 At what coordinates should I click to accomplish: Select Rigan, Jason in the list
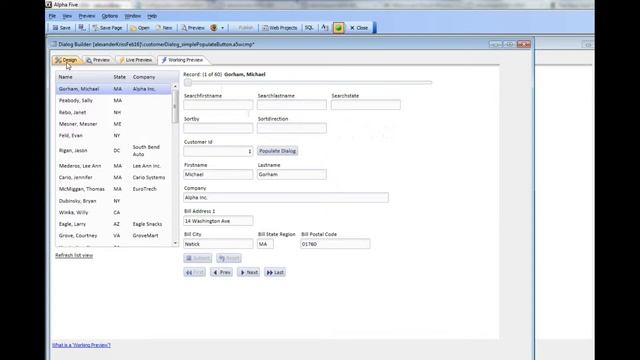pos(114,151)
